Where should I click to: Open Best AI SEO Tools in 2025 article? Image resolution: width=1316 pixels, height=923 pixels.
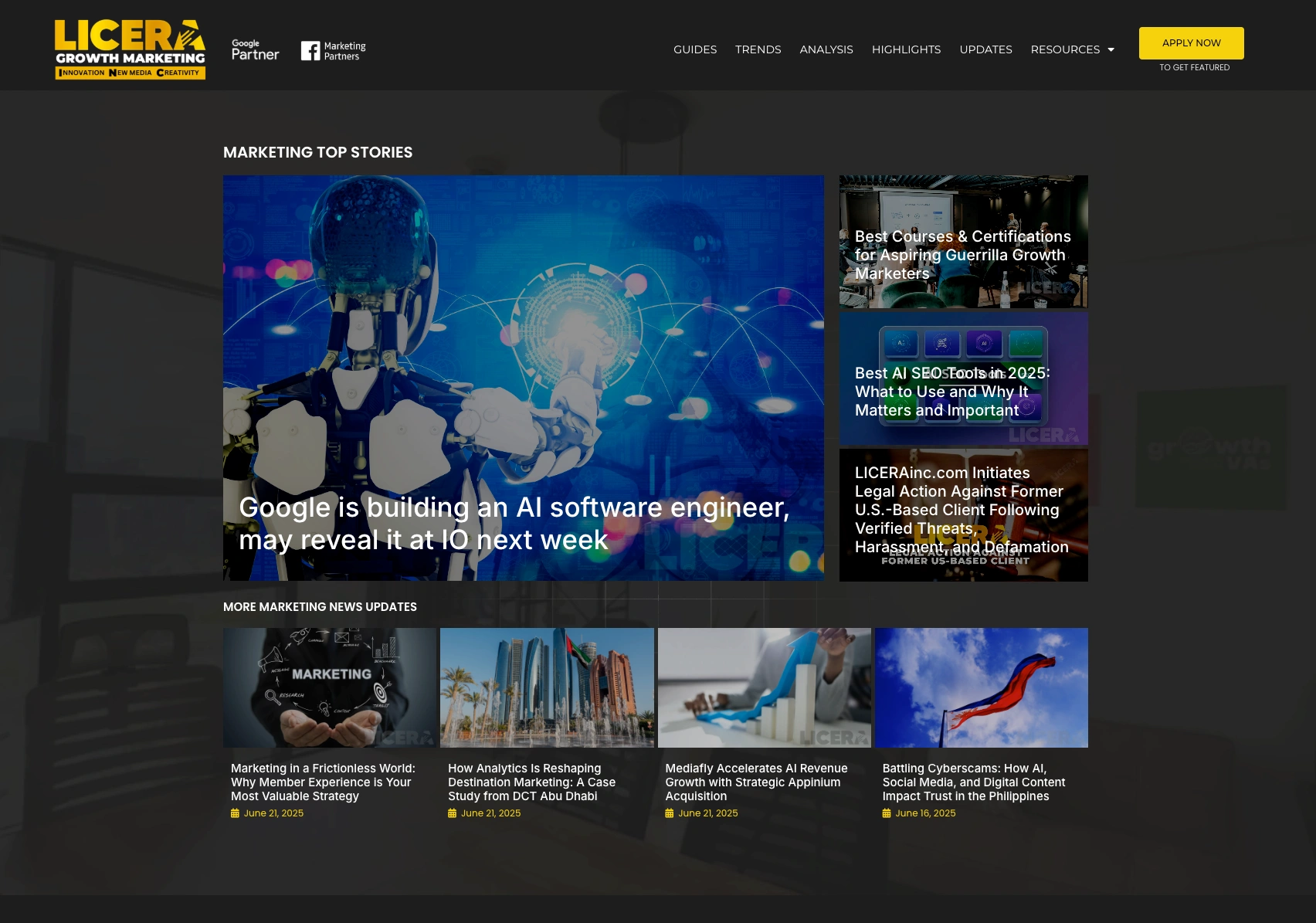coord(952,392)
